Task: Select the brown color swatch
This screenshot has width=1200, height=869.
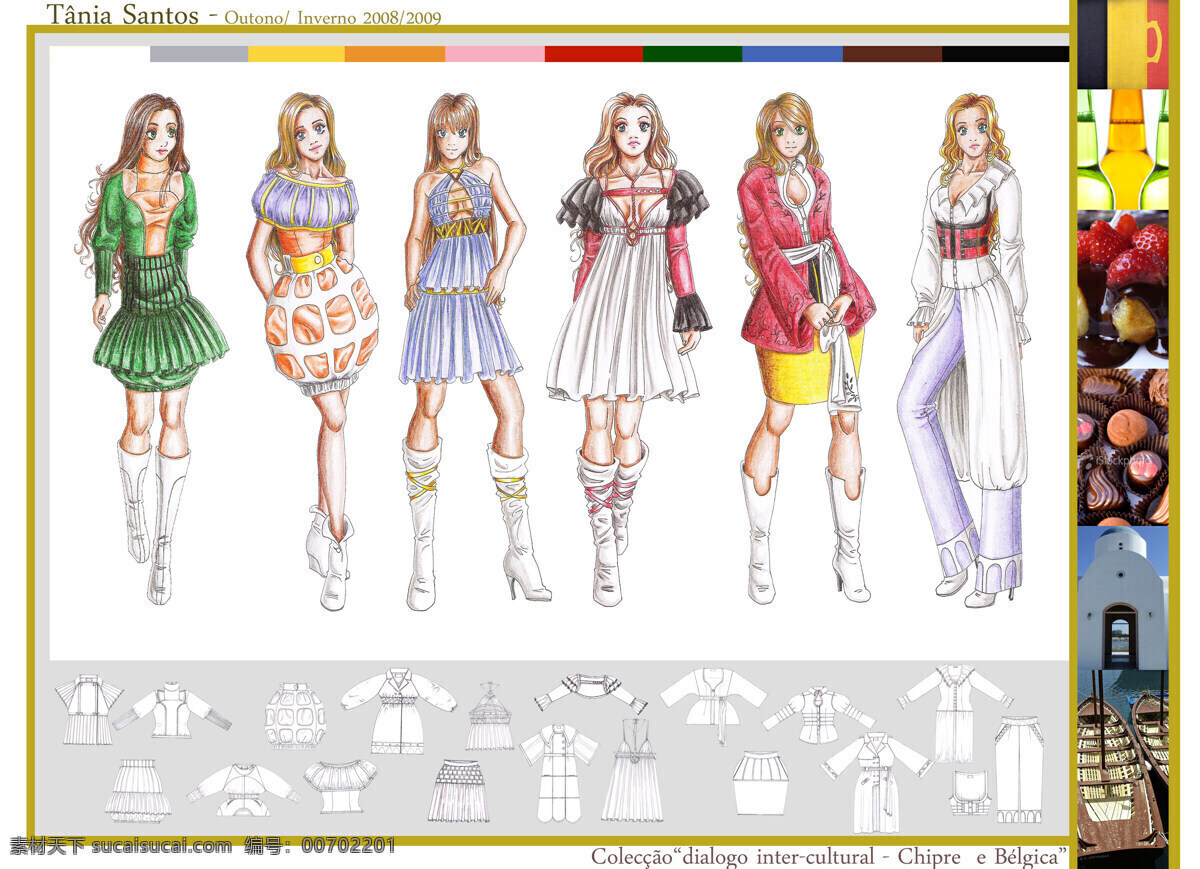Action: coord(892,54)
